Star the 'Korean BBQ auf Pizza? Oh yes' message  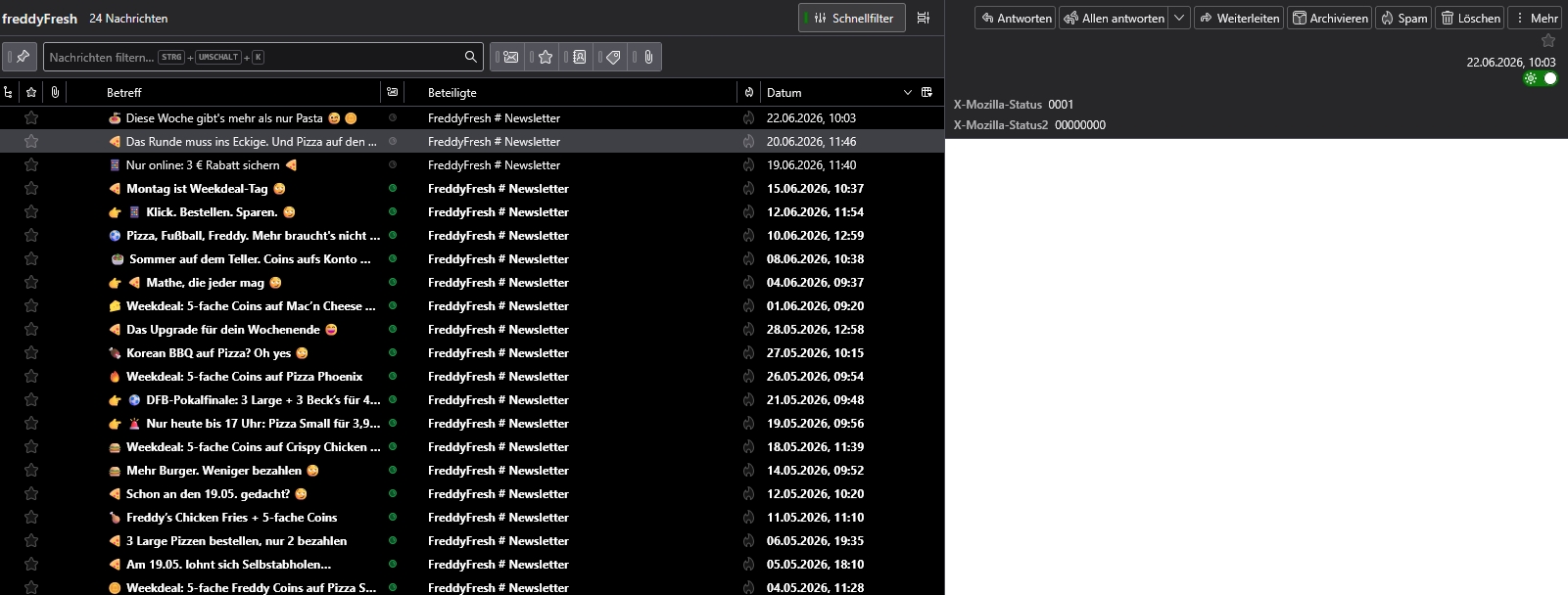pyautogui.click(x=31, y=352)
